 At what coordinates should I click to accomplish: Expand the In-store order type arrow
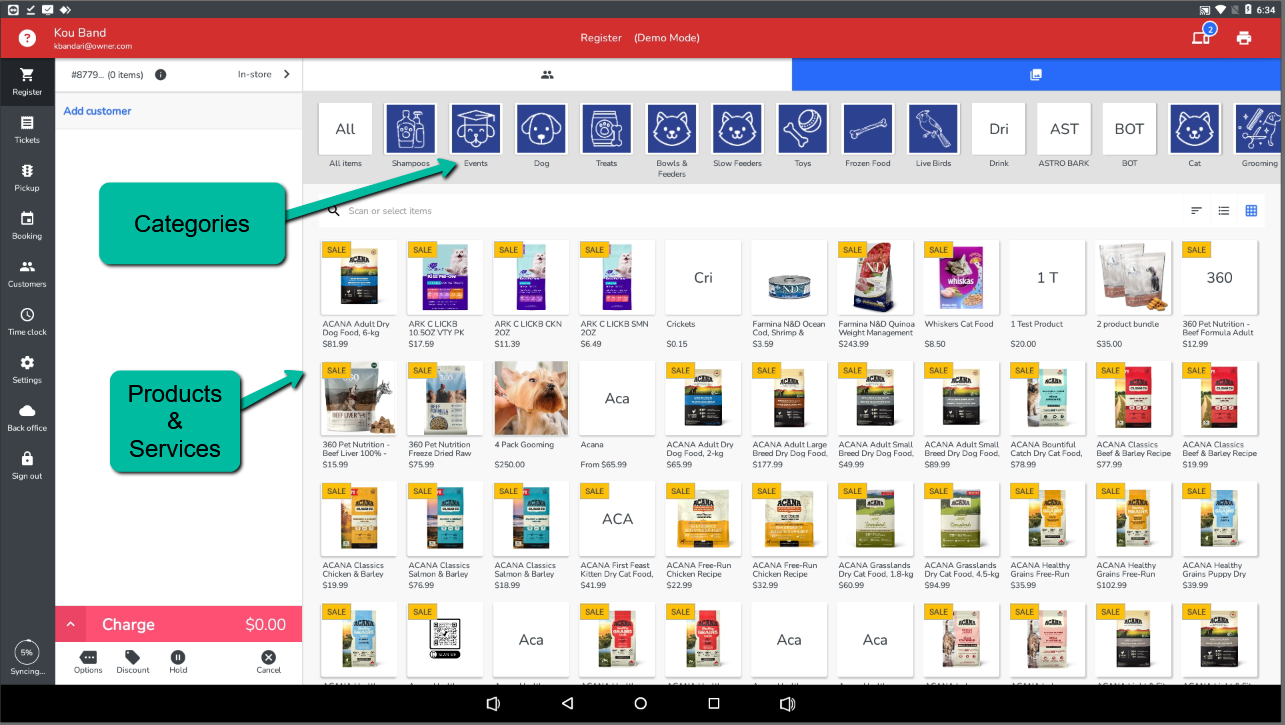287,74
